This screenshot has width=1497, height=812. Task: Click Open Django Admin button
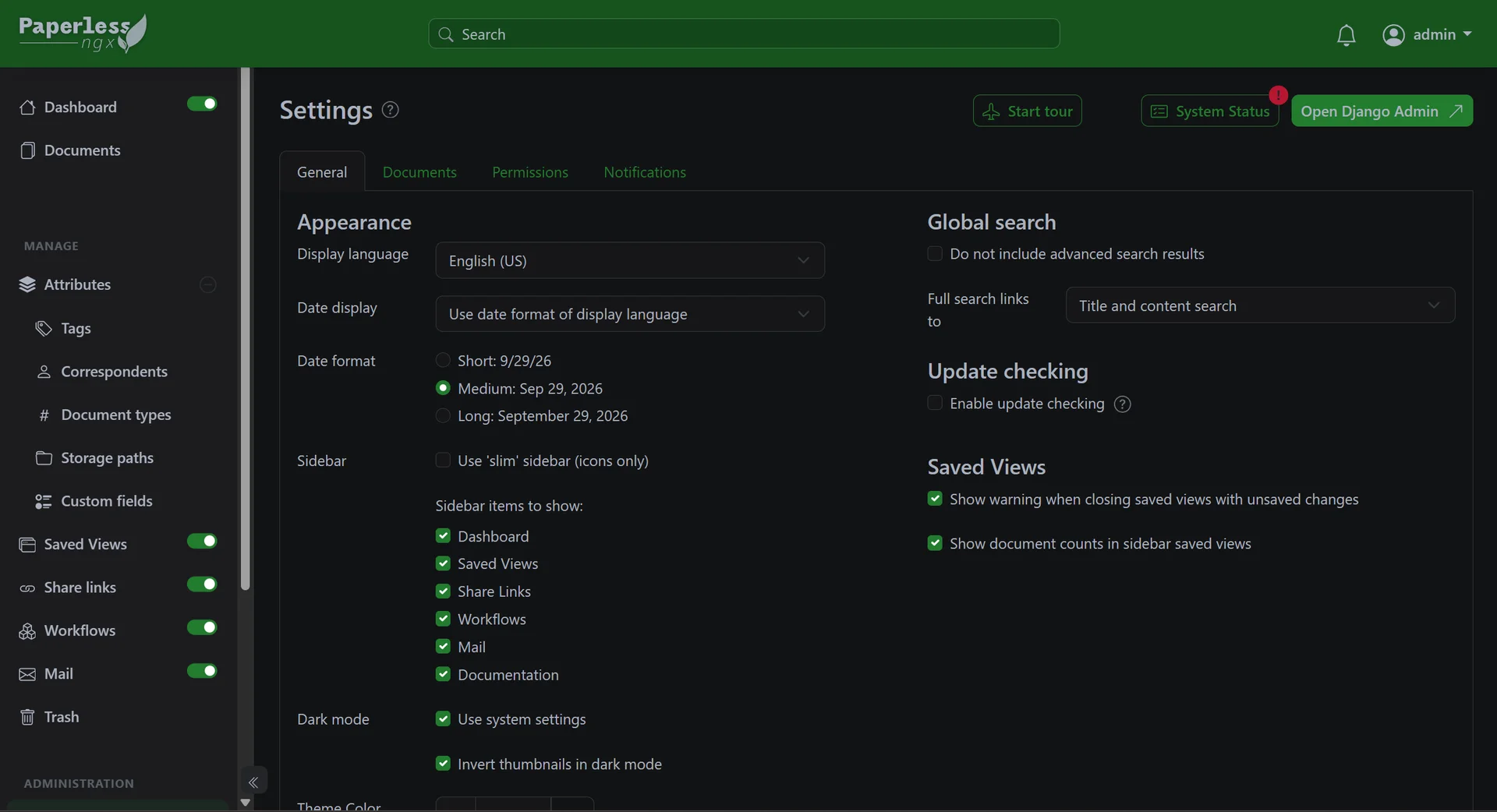click(1382, 111)
